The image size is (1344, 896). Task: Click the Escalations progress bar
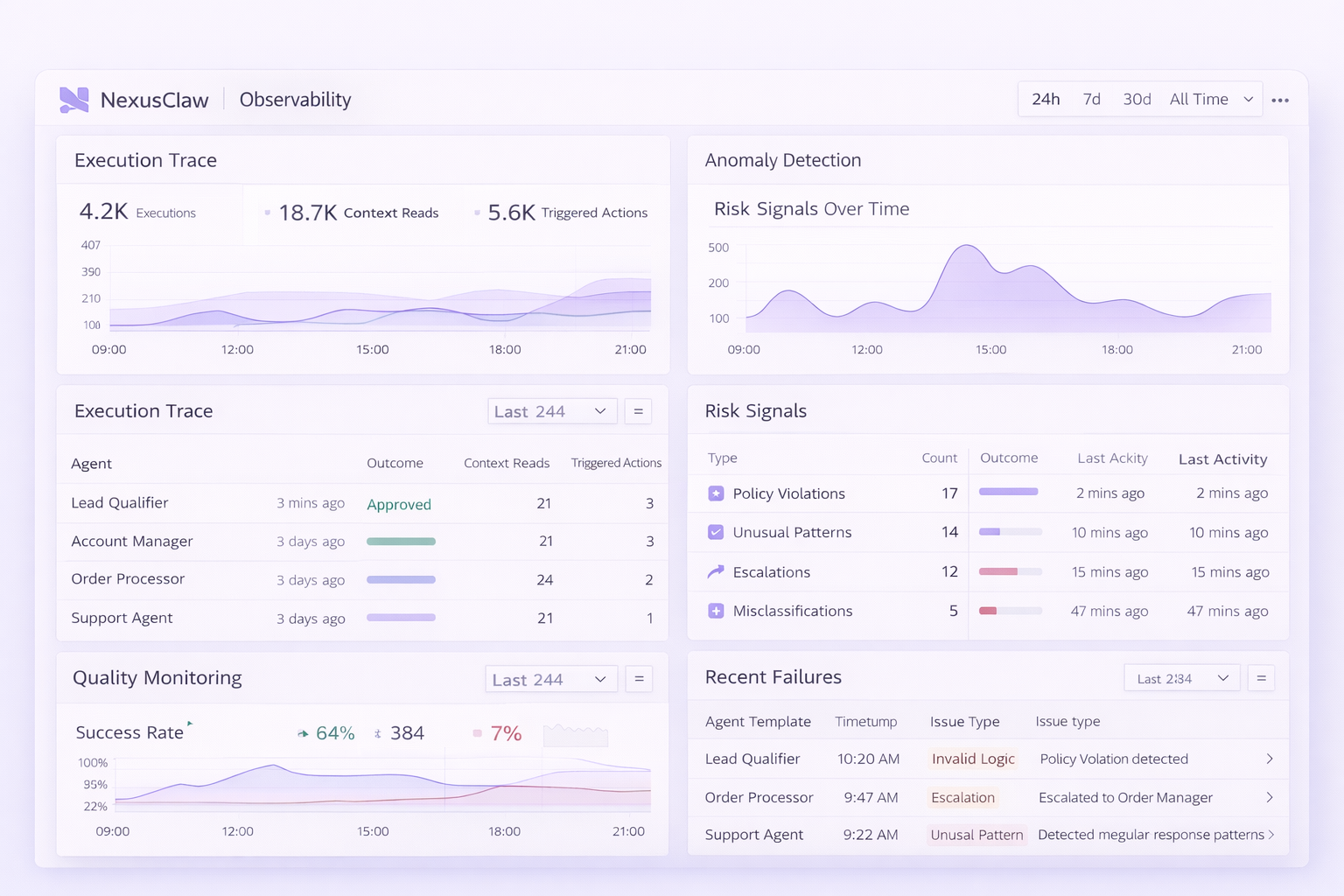(1011, 571)
